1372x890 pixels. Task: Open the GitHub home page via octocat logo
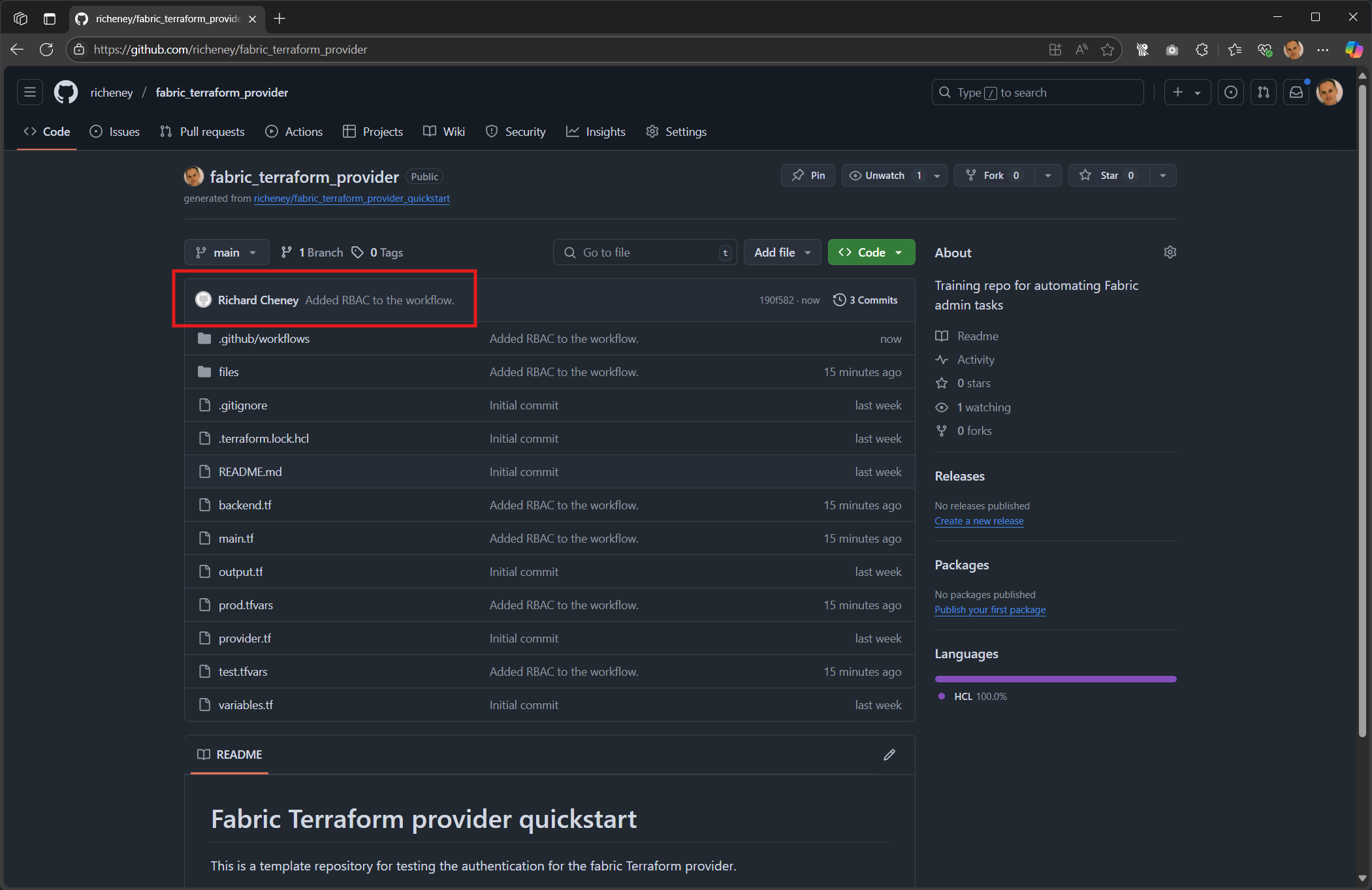coord(65,92)
